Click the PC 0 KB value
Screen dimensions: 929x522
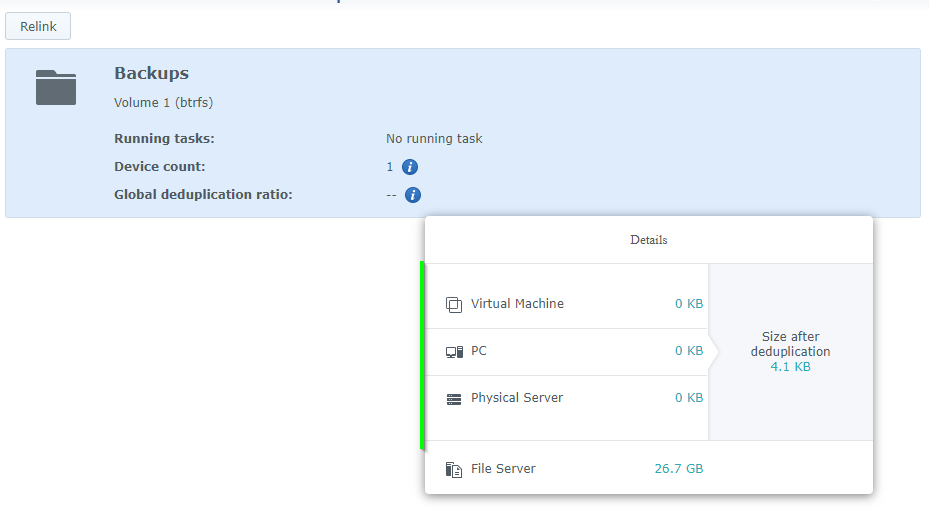[x=688, y=351]
